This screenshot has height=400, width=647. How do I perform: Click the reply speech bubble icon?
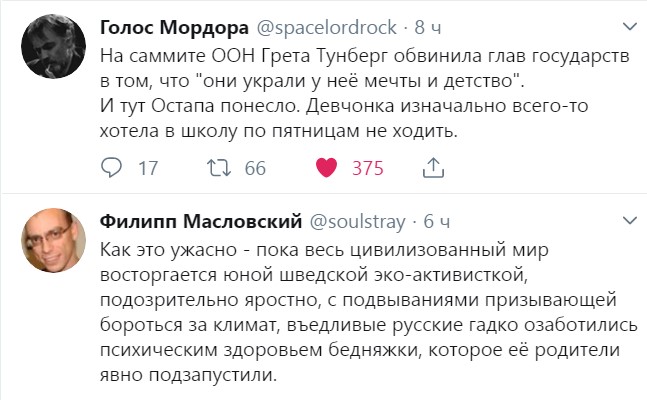click(111, 168)
